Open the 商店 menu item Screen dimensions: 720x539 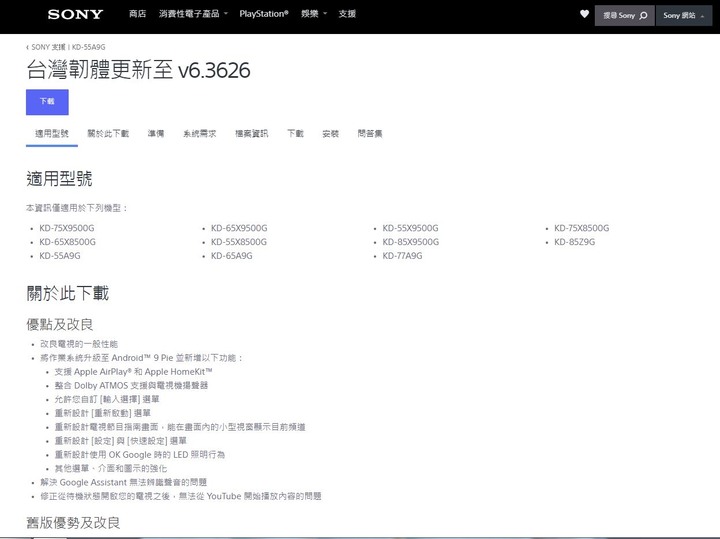[137, 14]
